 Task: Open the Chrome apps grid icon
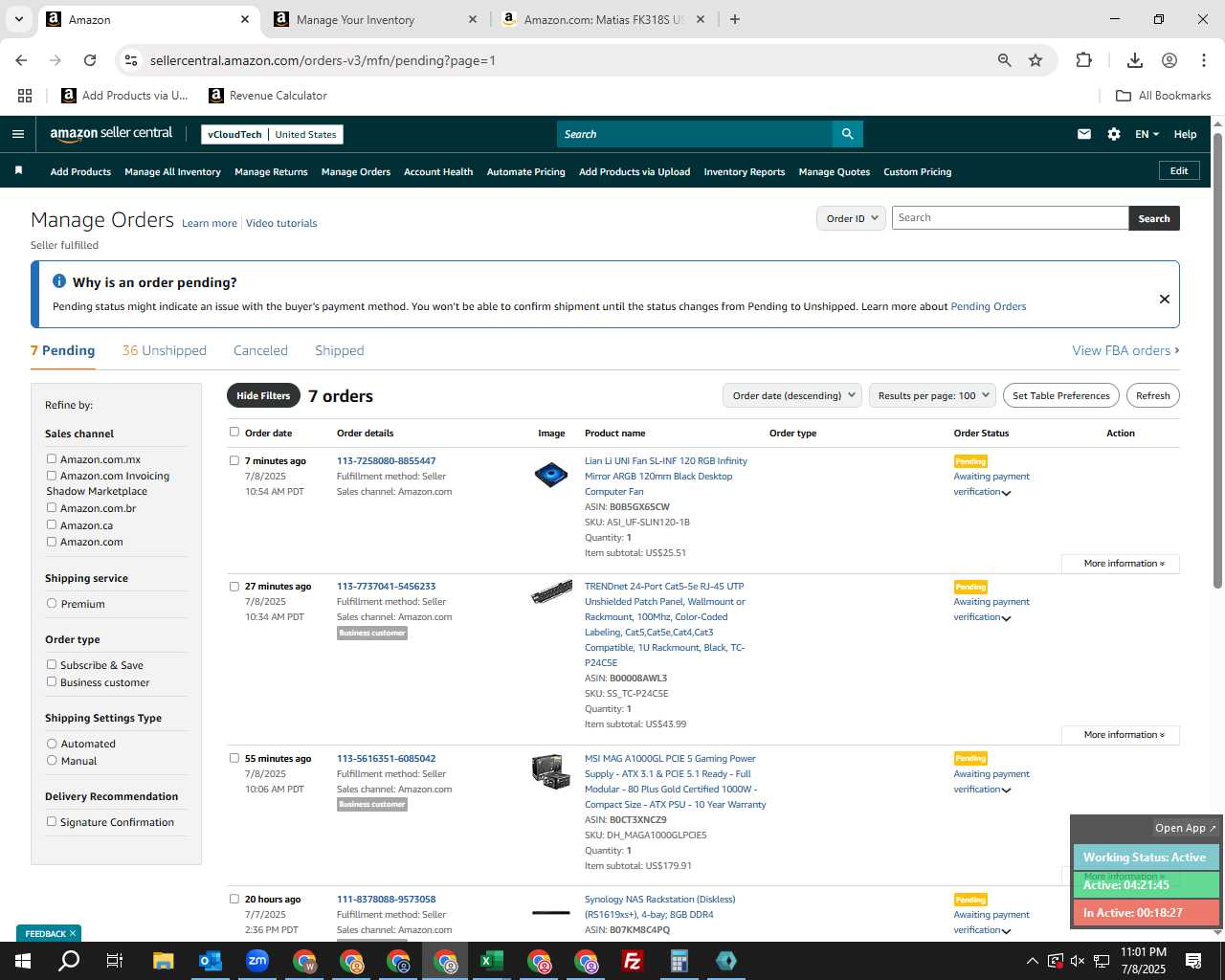pos(25,96)
